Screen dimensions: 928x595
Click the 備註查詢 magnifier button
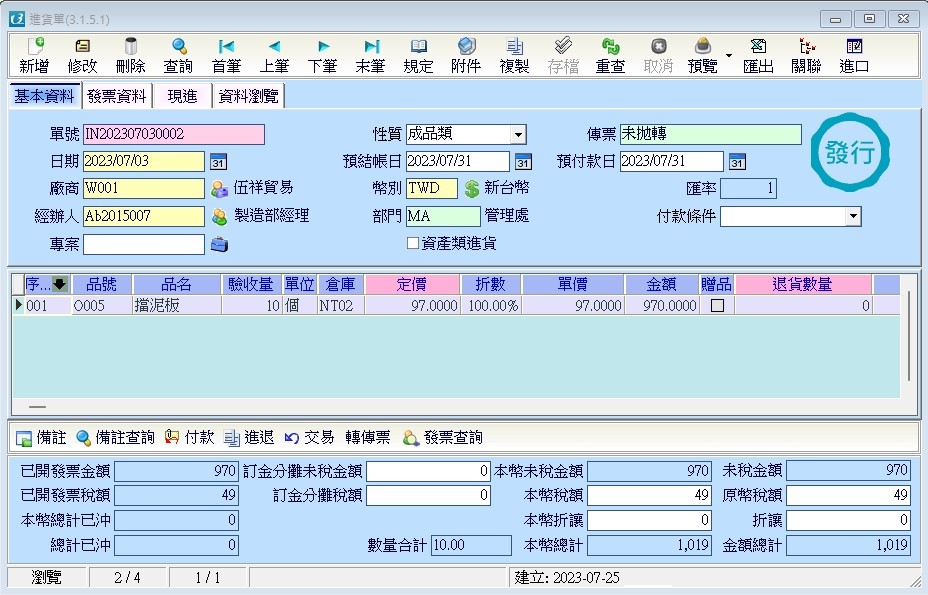point(115,438)
